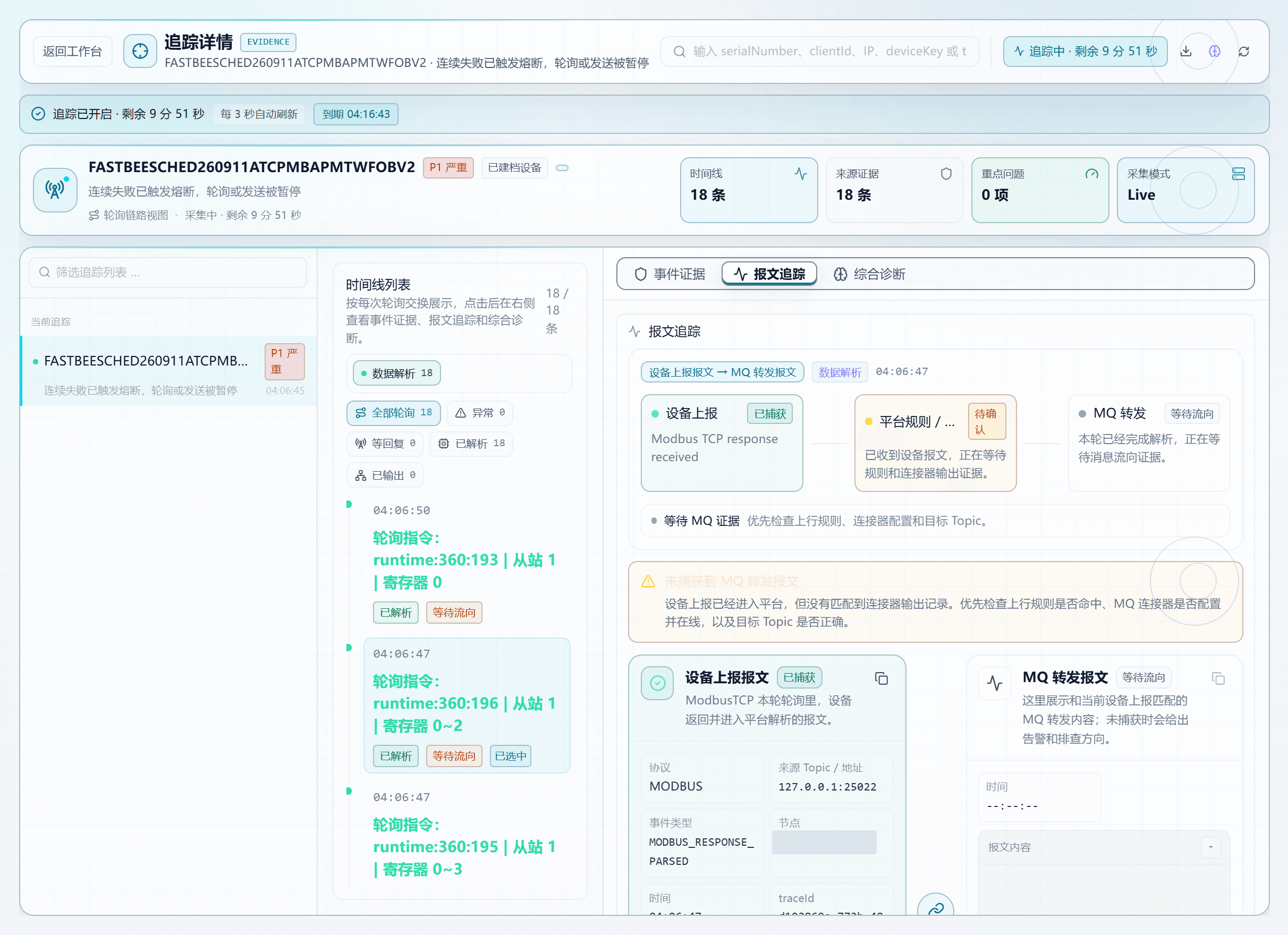Collapse the 报文内容 section with minus button
The image size is (1288, 935).
(x=1210, y=847)
